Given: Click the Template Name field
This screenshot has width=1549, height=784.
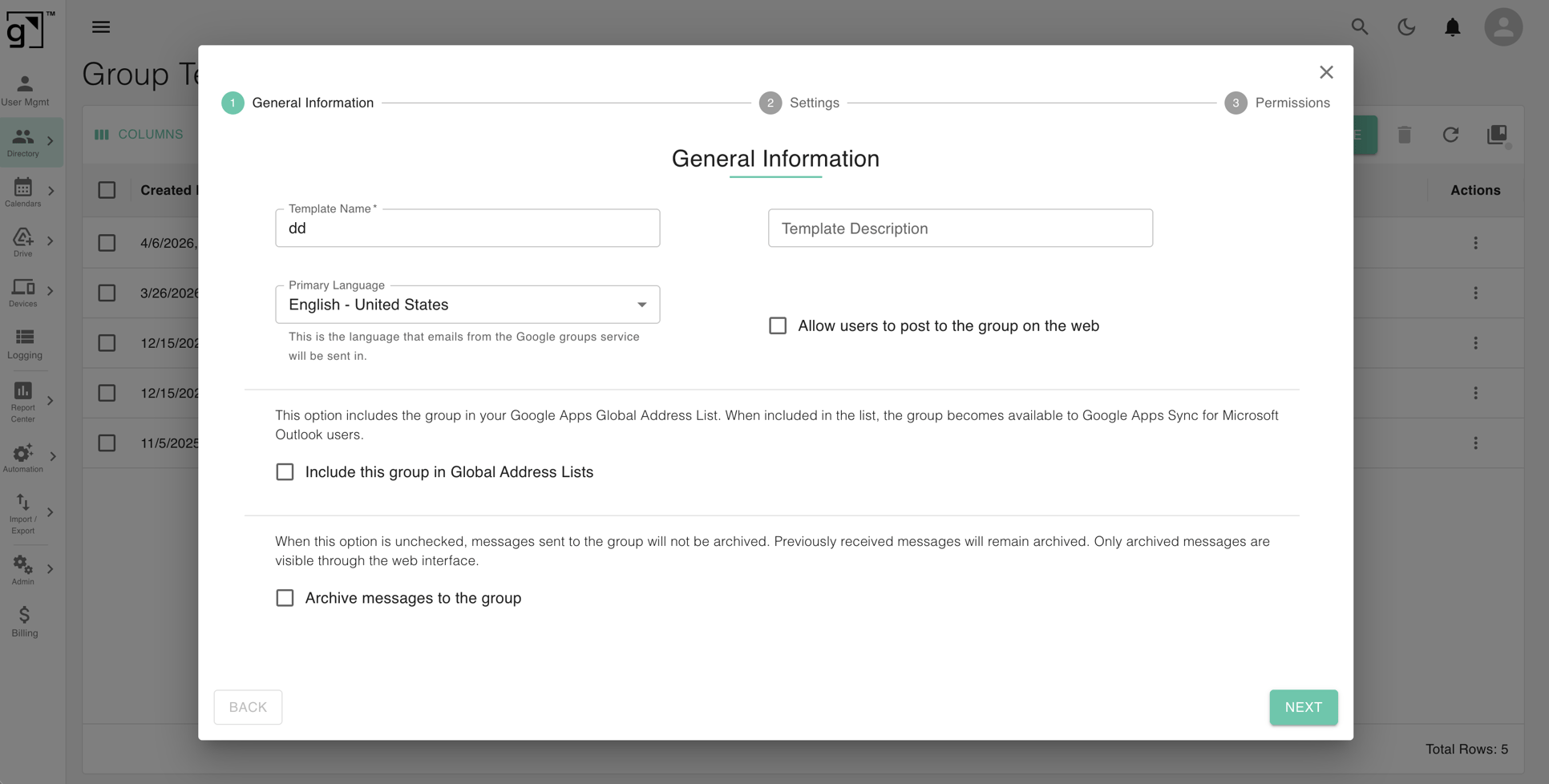Looking at the screenshot, I should point(467,228).
